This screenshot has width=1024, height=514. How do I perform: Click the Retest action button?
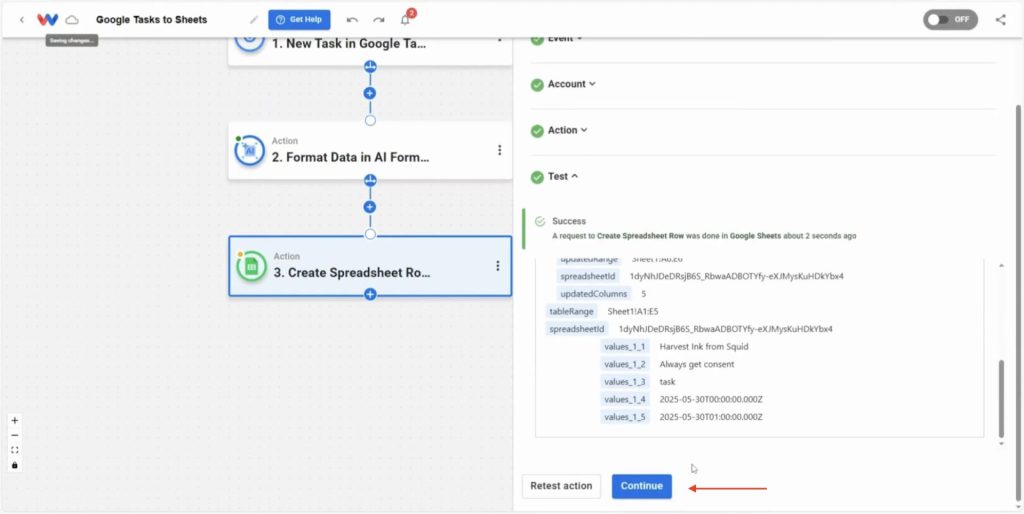(561, 486)
